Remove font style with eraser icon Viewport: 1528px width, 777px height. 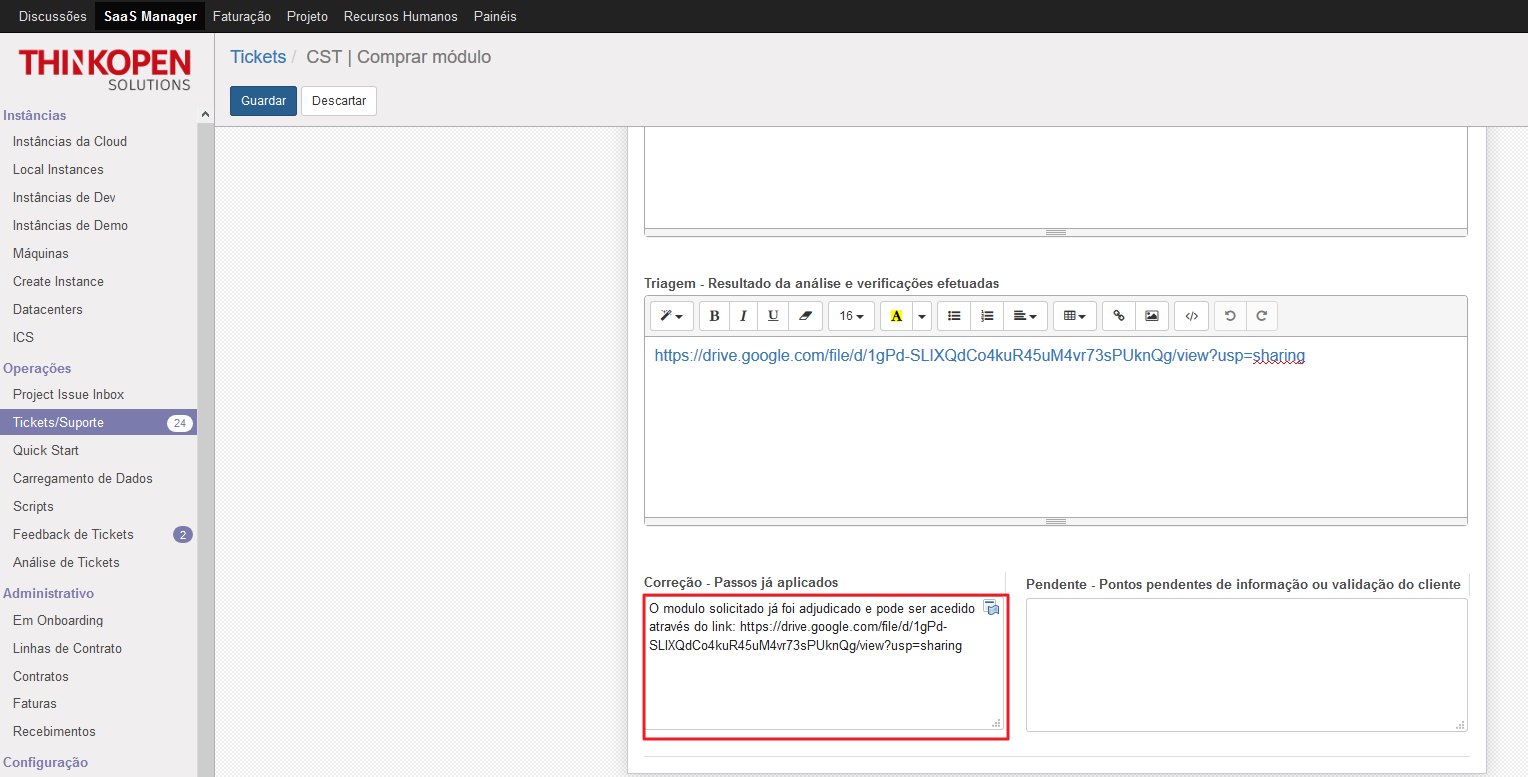[x=804, y=316]
